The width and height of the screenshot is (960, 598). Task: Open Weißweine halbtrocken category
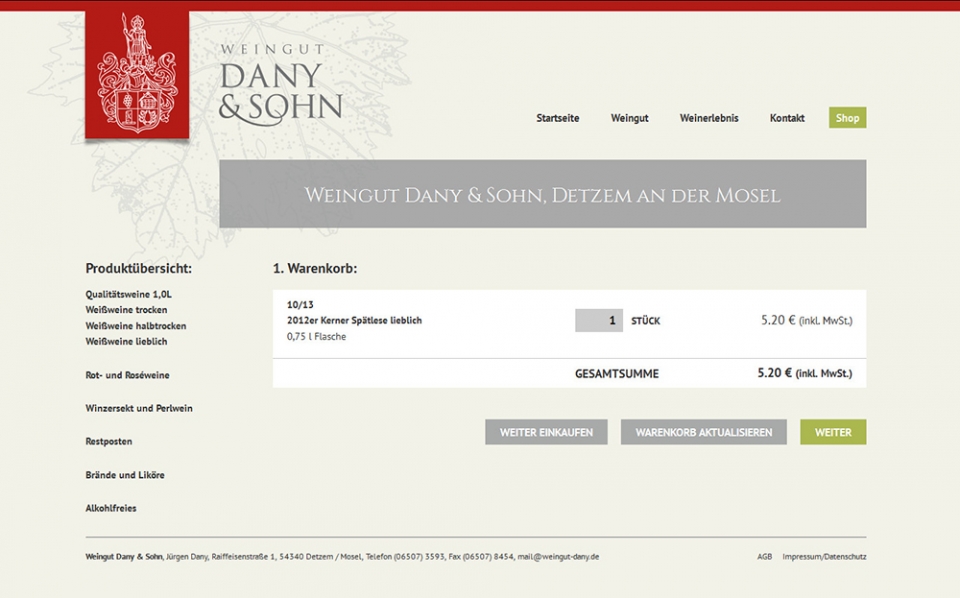pos(136,326)
